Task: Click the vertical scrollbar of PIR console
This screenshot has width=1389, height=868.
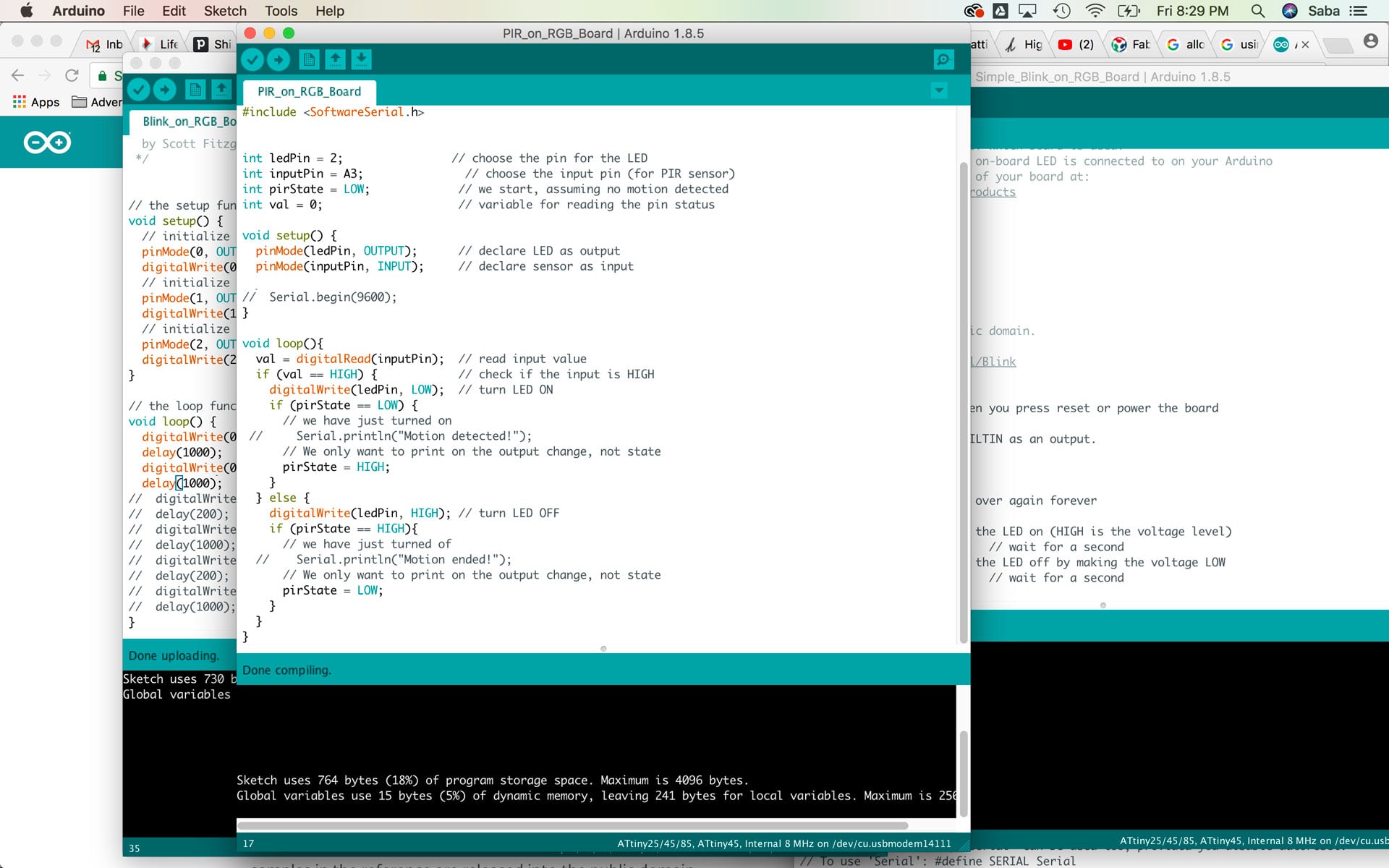Action: pos(963,773)
